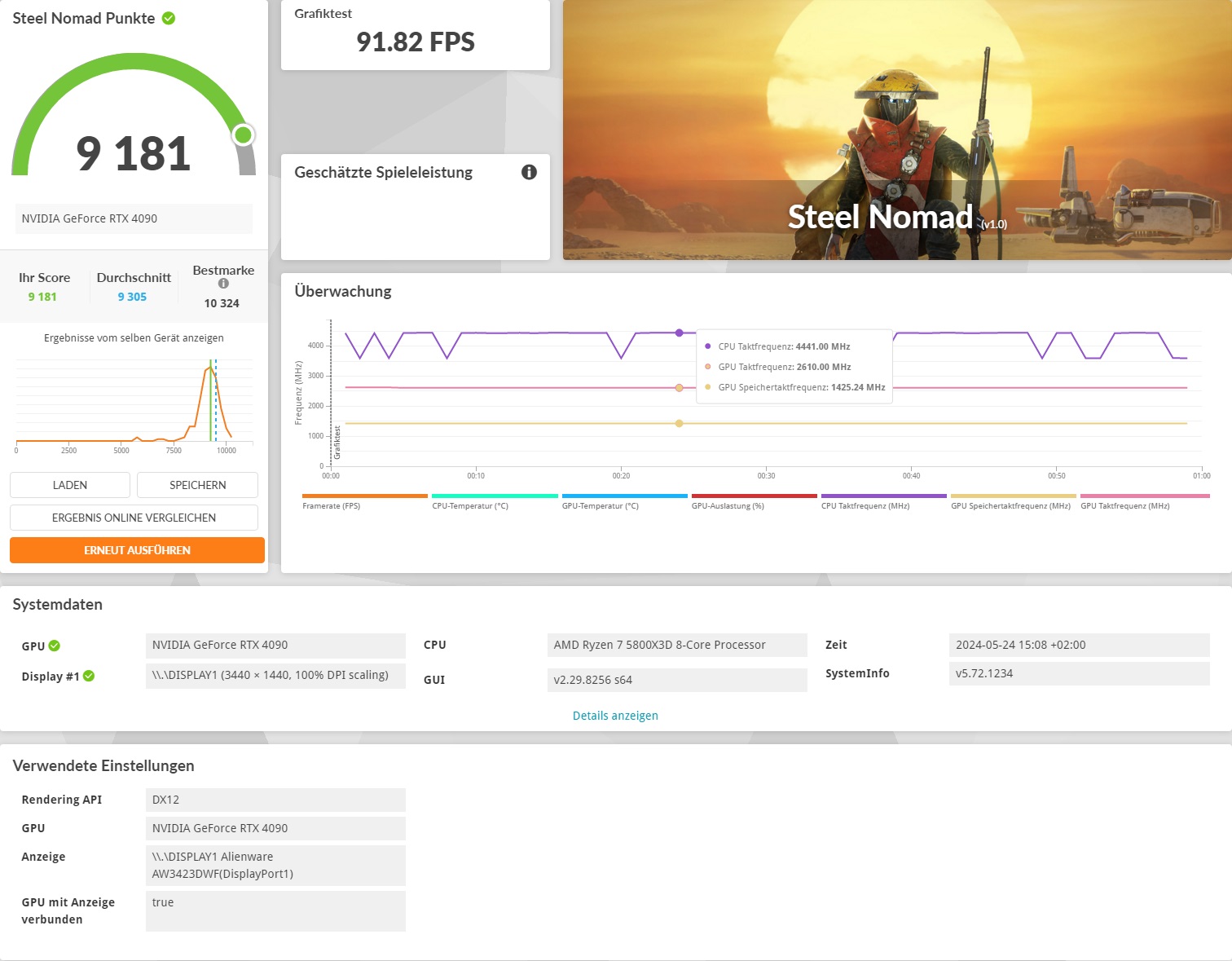Click the Zeit value 2024-05-24 15:08

(1079, 645)
